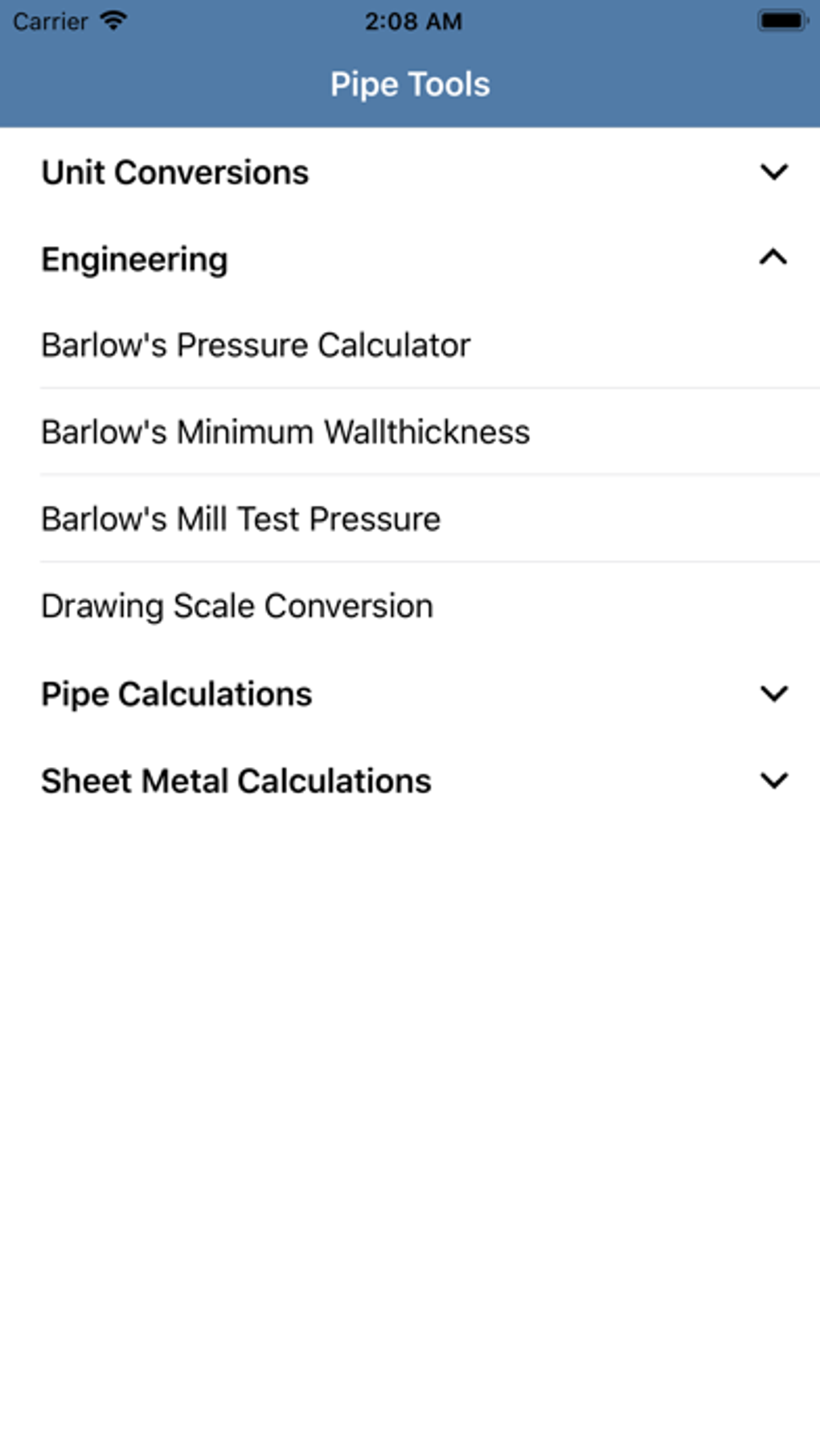Open Barlow's Minimum Wallthickness tool

tap(285, 433)
